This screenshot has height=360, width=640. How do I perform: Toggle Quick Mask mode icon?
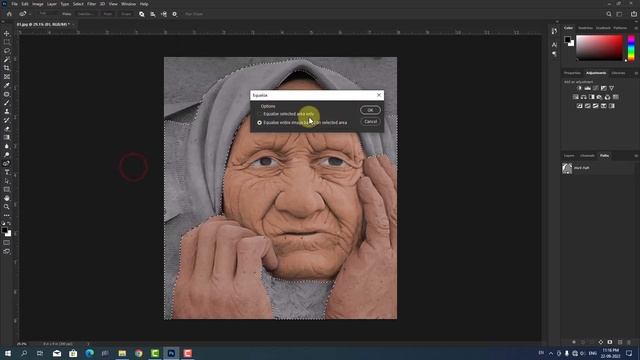pos(7,243)
